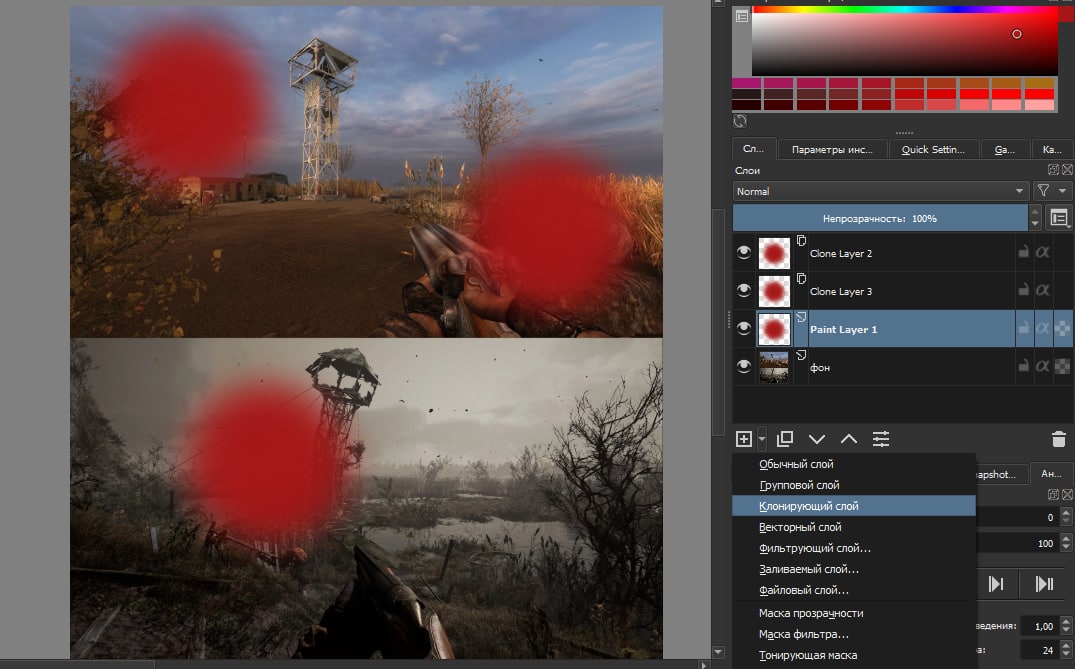This screenshot has width=1075, height=669.
Task: Open add-layer dropdown arrow beside plus icon
Action: [762, 439]
